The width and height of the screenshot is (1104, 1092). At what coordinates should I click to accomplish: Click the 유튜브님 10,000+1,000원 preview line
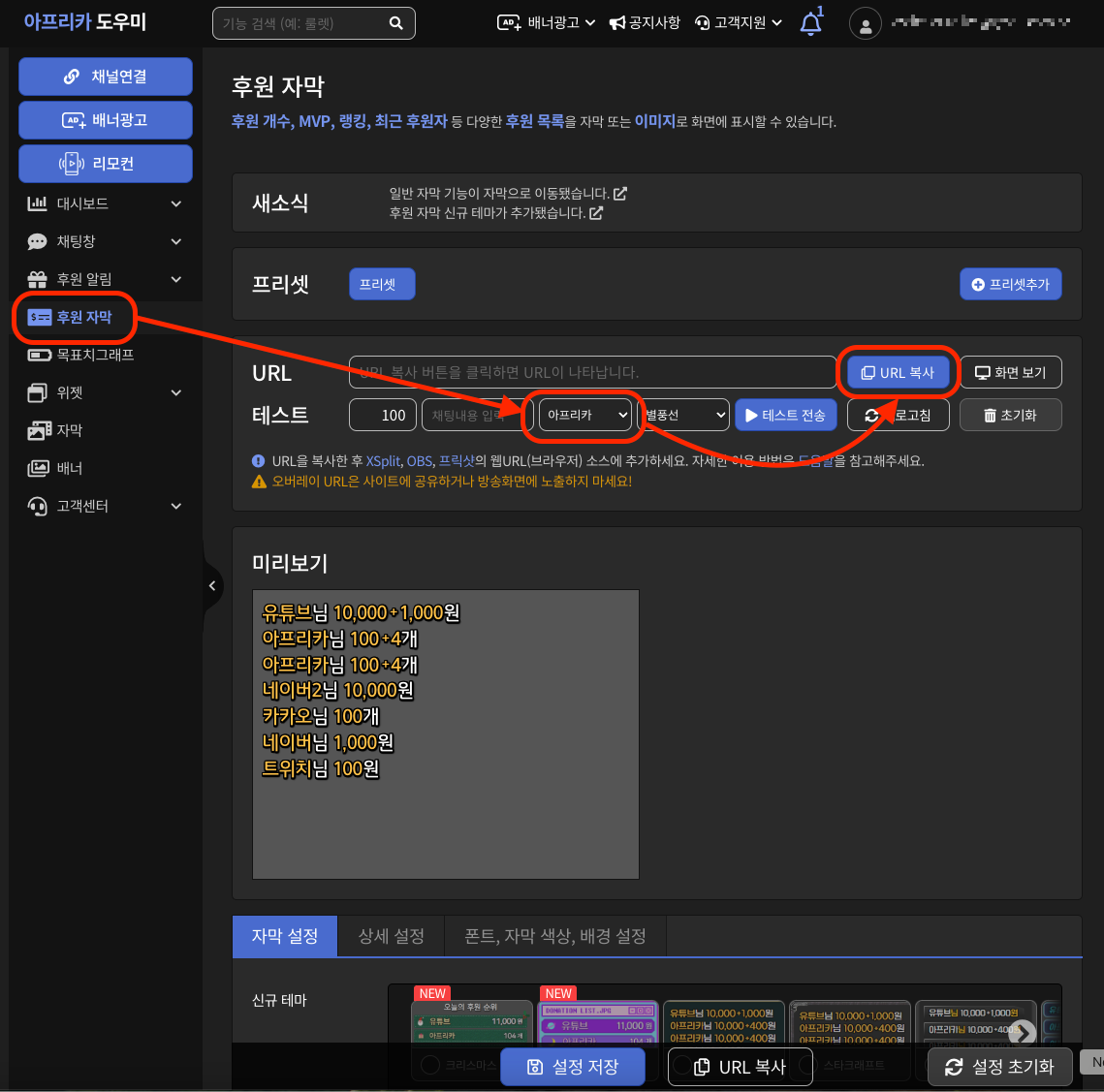pos(361,612)
